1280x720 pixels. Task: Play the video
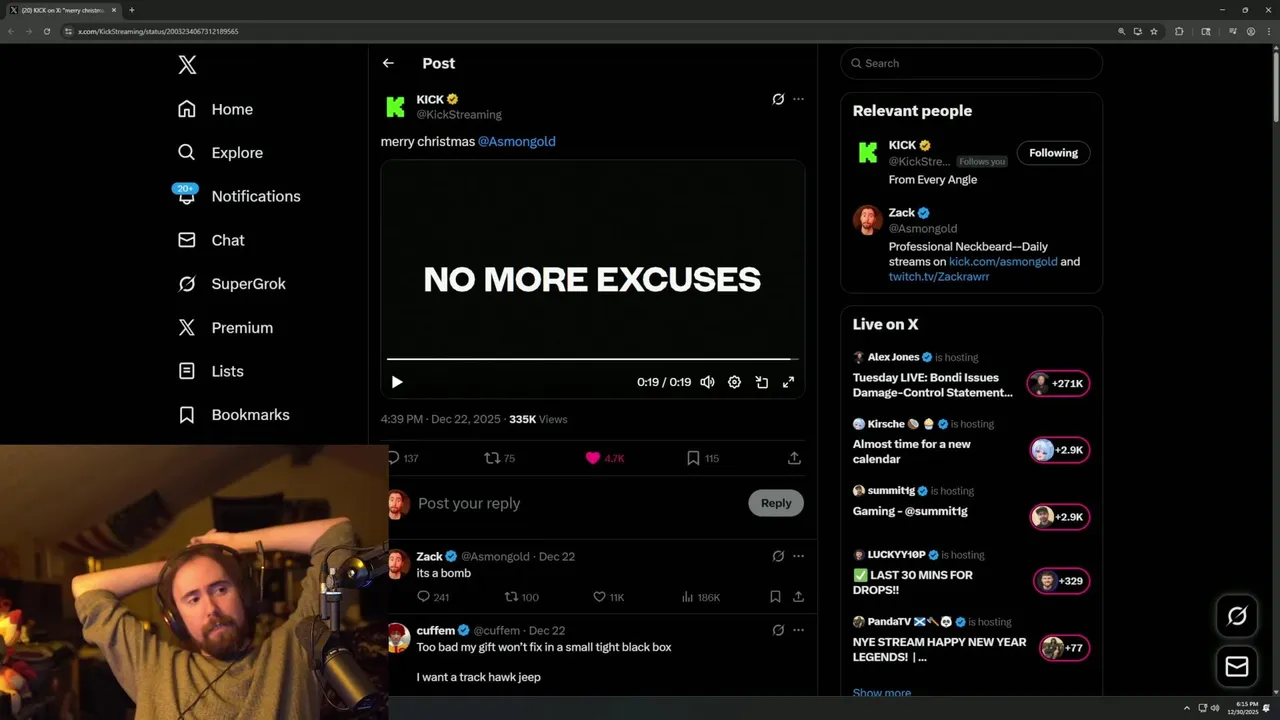click(397, 382)
